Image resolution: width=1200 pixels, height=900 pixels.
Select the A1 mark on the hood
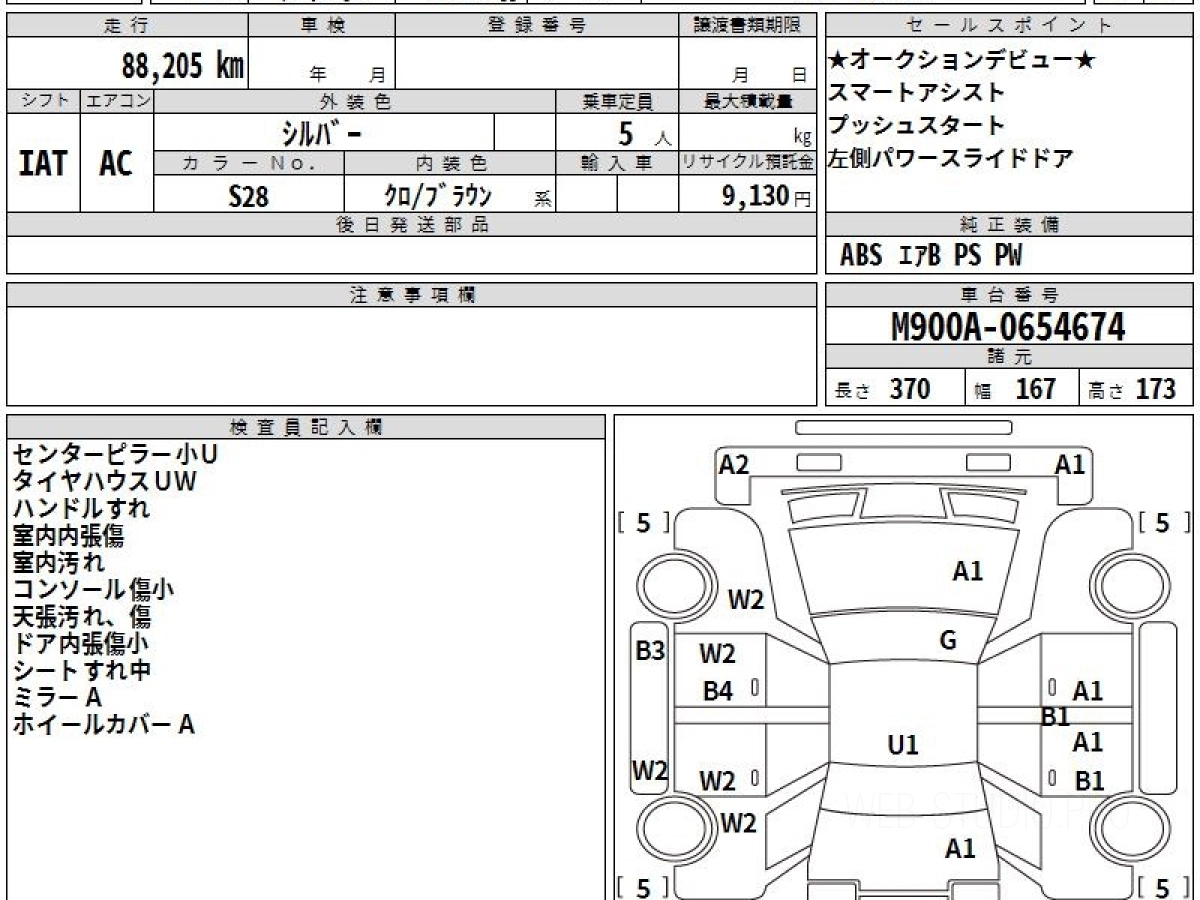[967, 571]
